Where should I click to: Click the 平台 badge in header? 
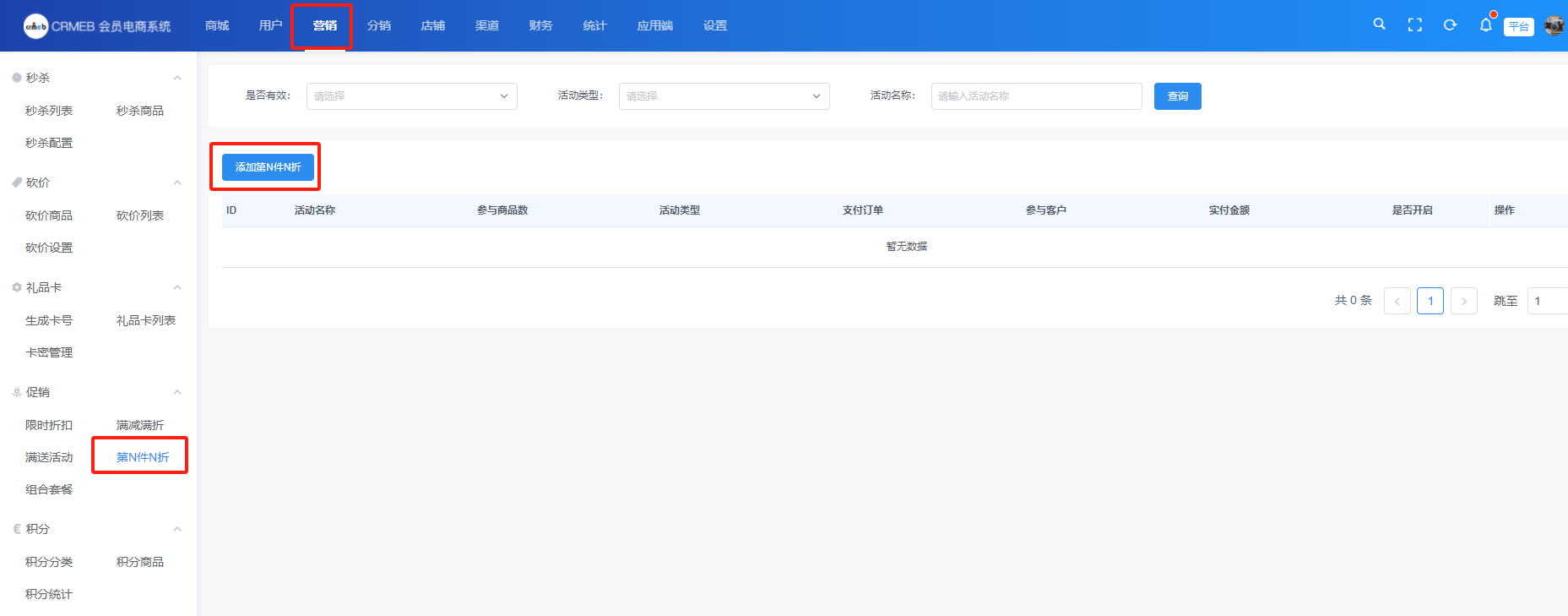1518,26
